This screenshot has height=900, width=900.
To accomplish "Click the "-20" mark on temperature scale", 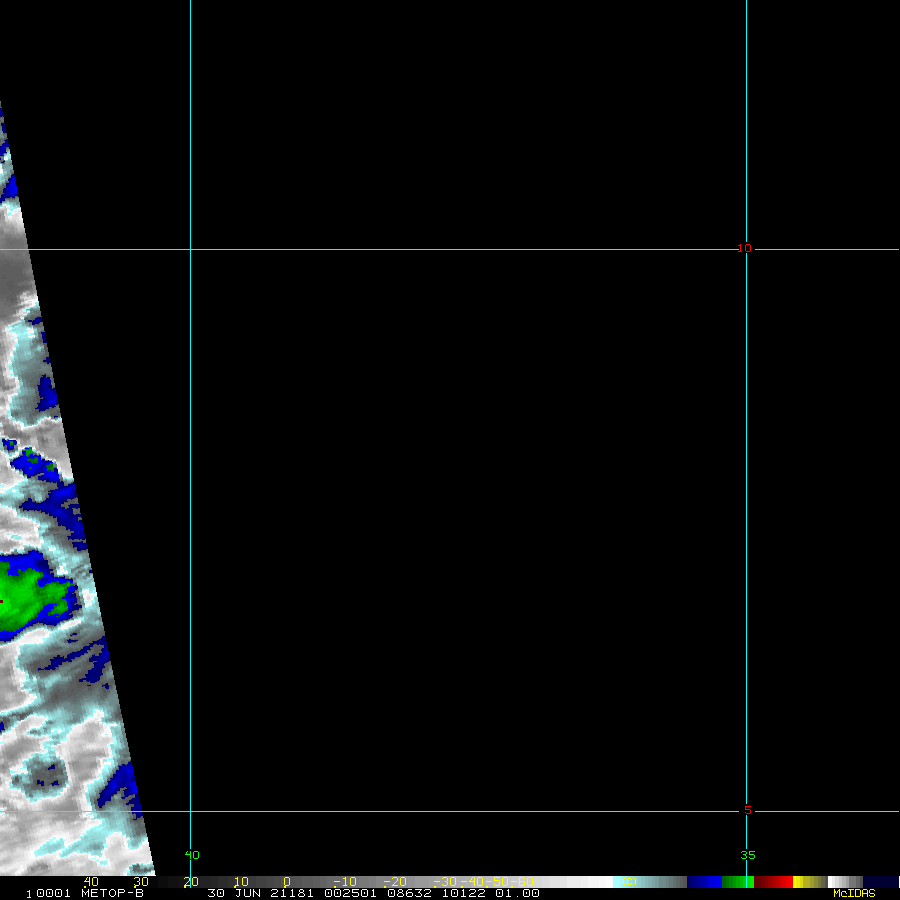I will [395, 882].
